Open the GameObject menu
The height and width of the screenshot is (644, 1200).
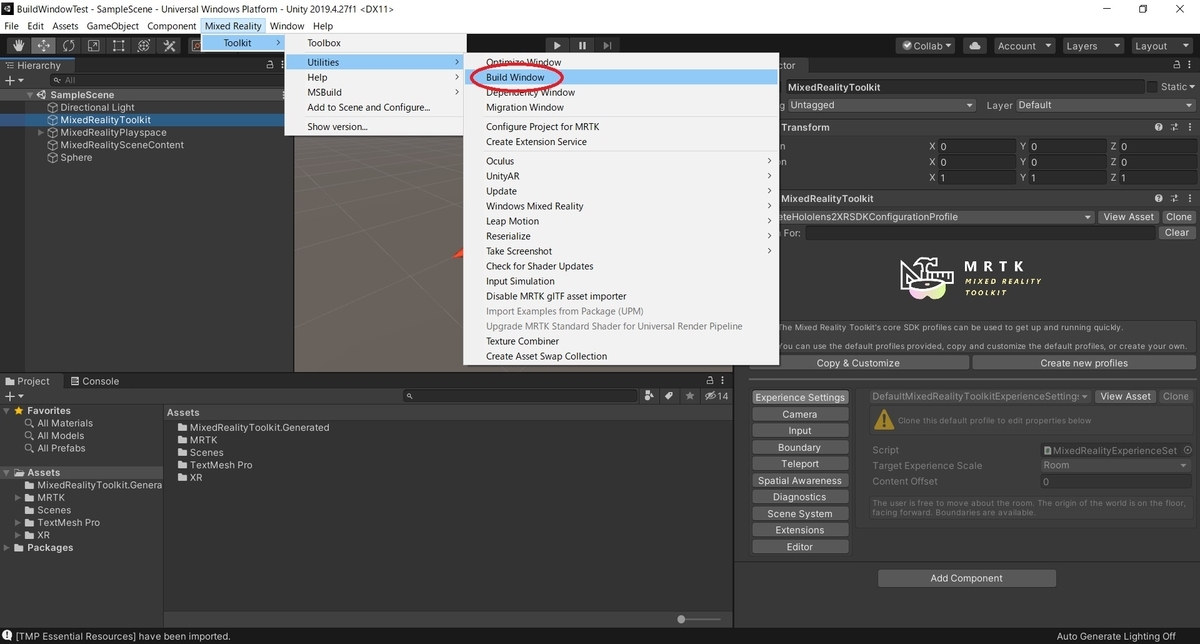(x=113, y=26)
